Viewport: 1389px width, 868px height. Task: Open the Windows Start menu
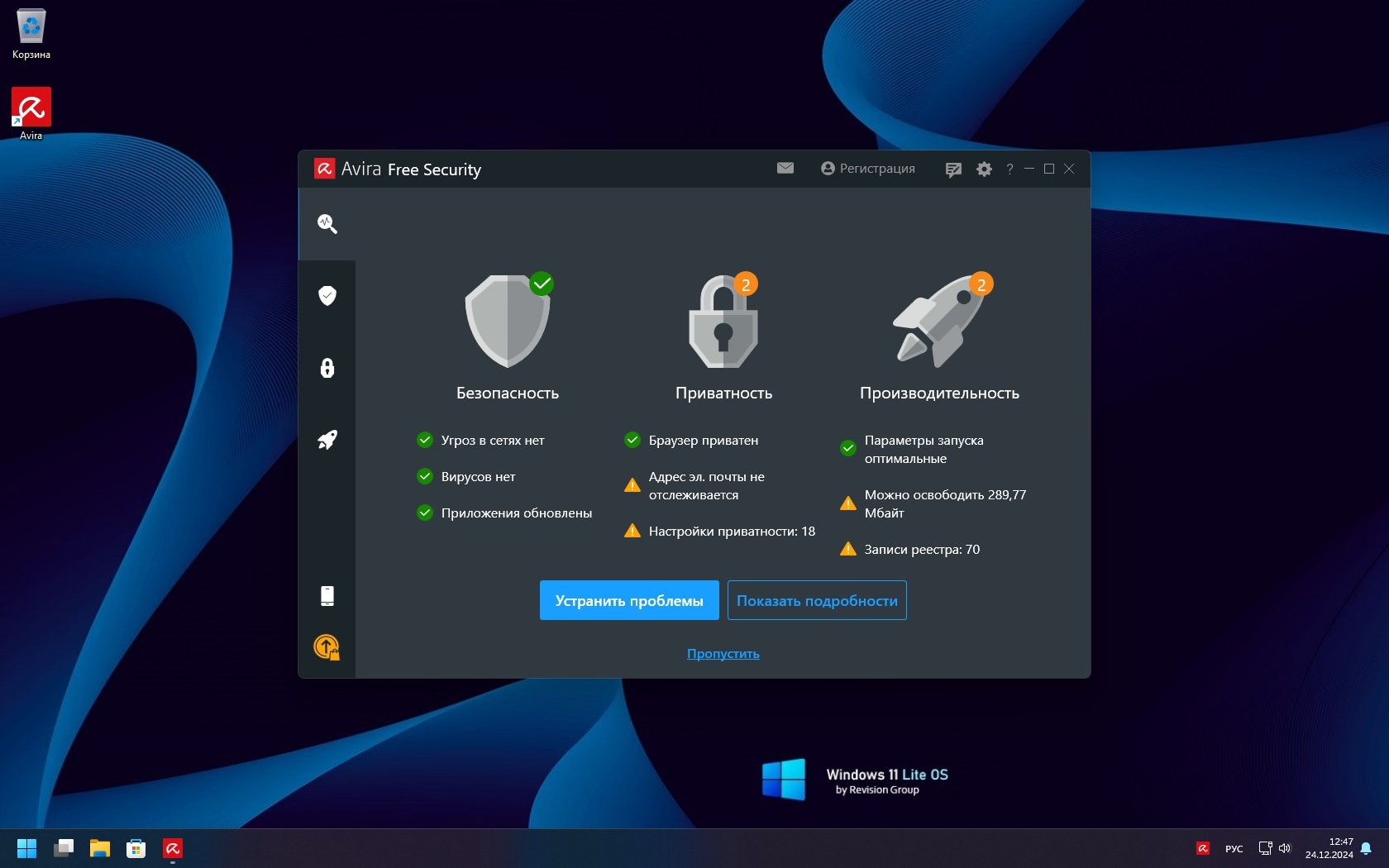click(26, 848)
